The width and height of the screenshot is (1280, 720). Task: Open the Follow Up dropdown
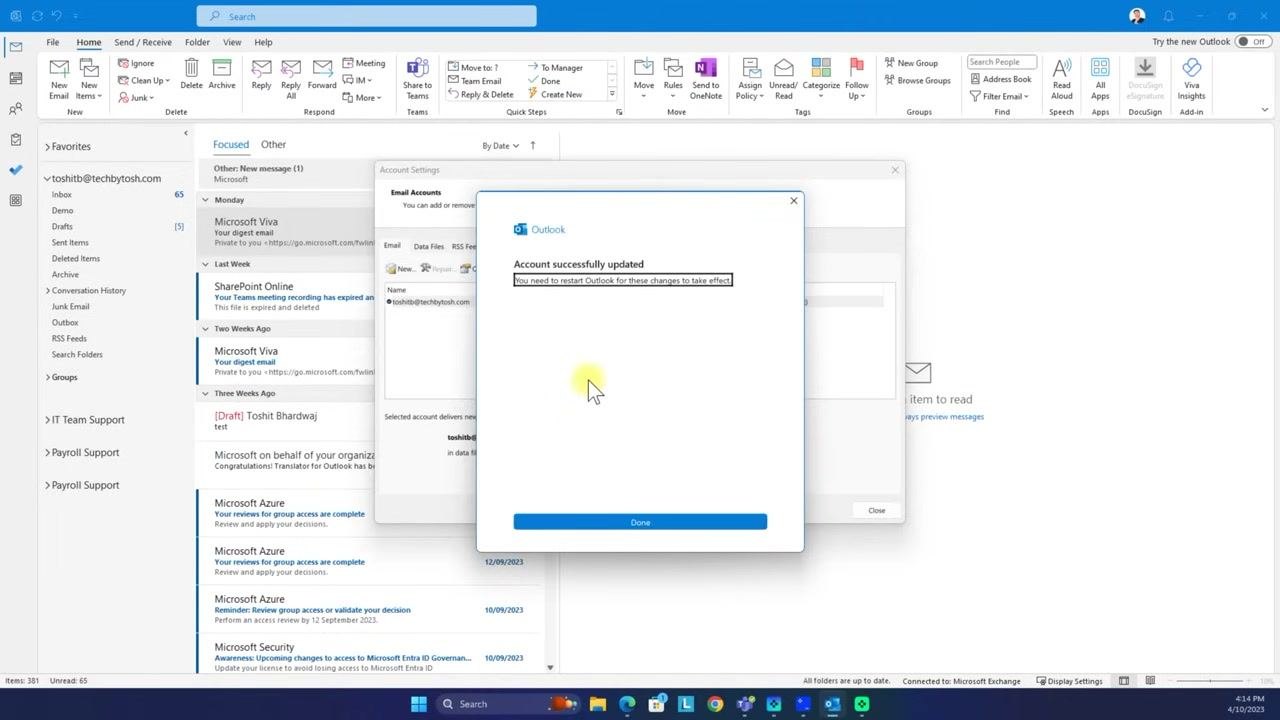[857, 79]
